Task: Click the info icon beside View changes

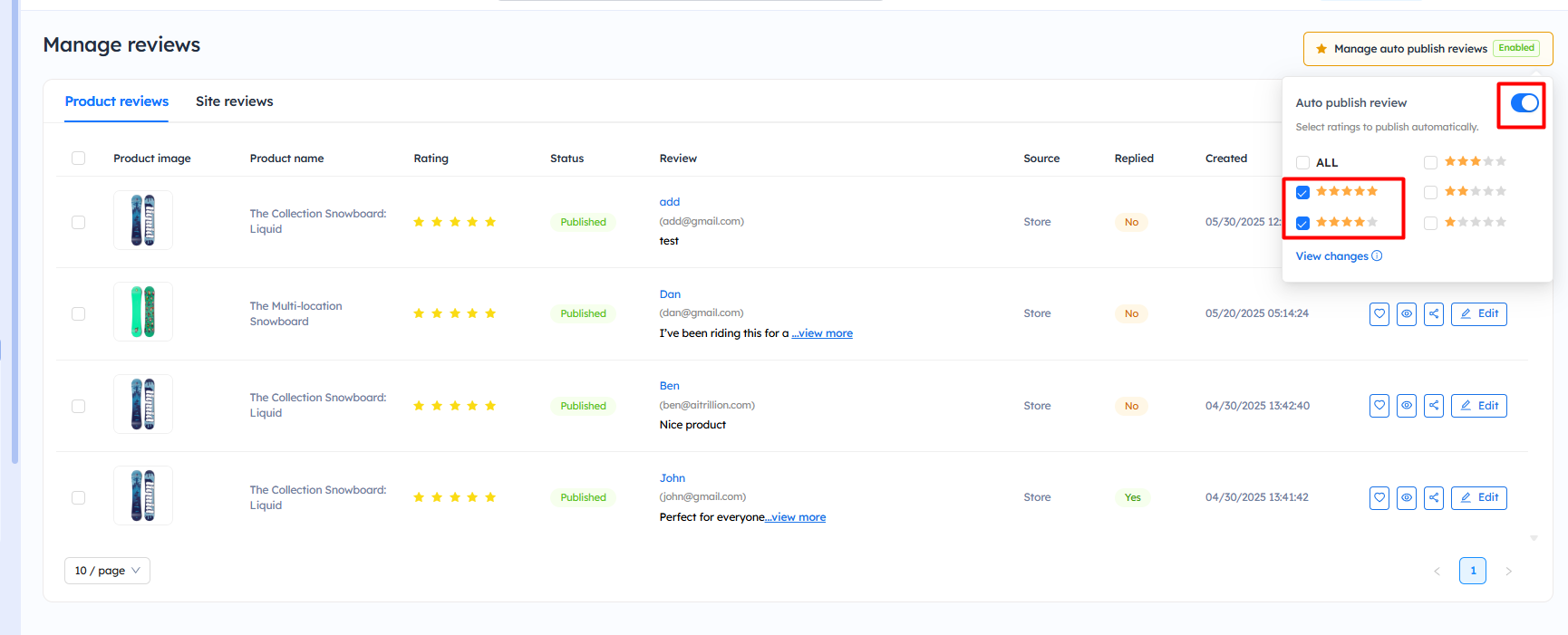Action: click(x=1377, y=256)
